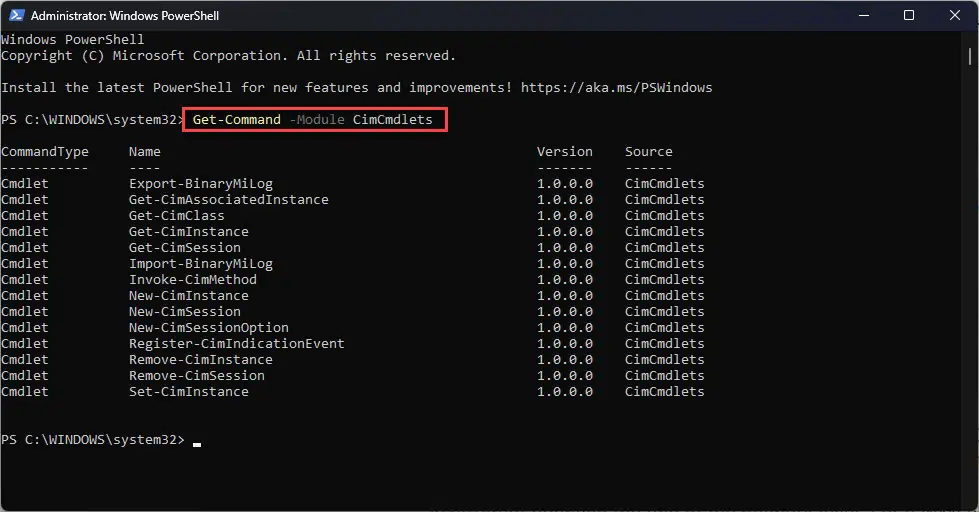Click CimCmdlets source in Set-CimInstance row

coord(664,391)
